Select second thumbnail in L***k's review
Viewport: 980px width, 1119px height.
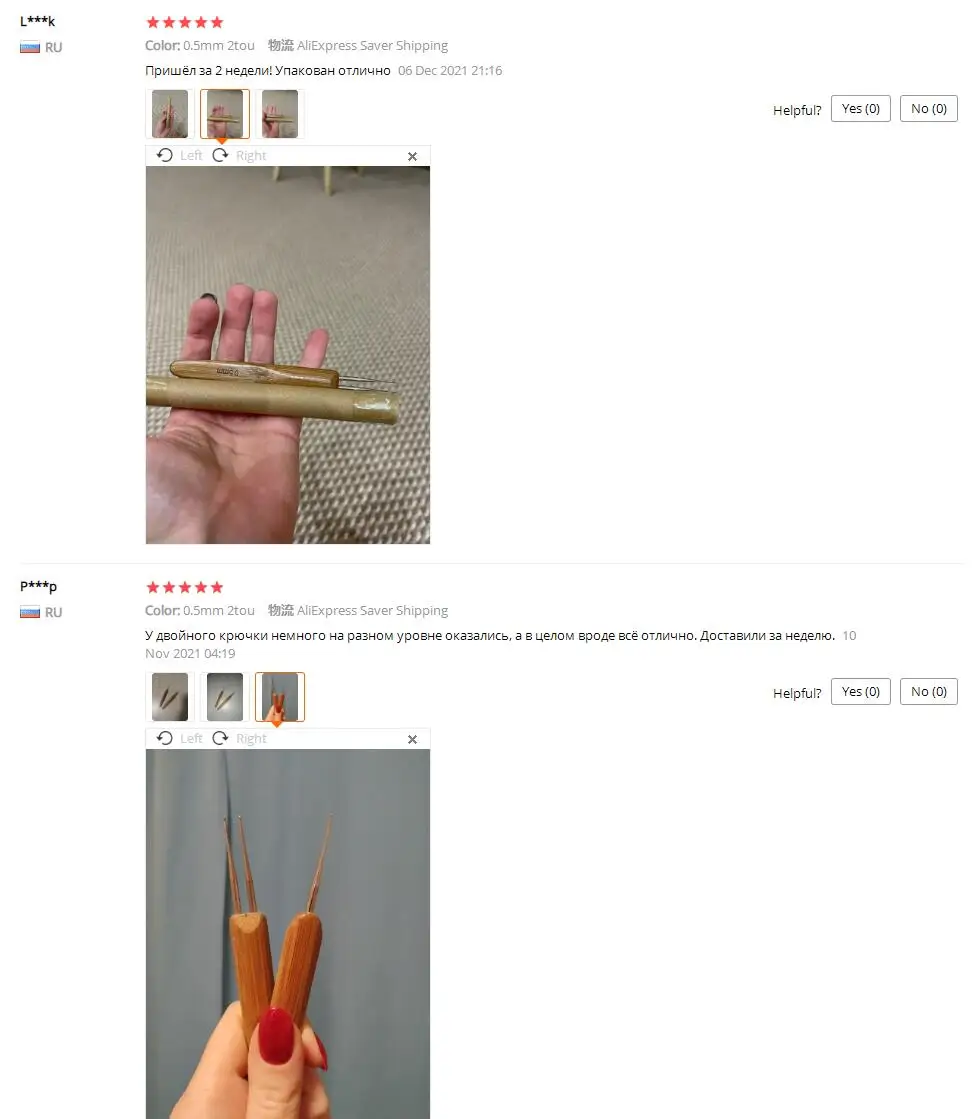pos(225,114)
